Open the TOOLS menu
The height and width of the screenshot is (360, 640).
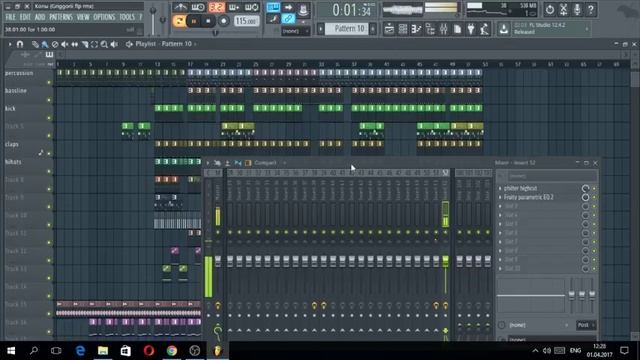click(127, 17)
